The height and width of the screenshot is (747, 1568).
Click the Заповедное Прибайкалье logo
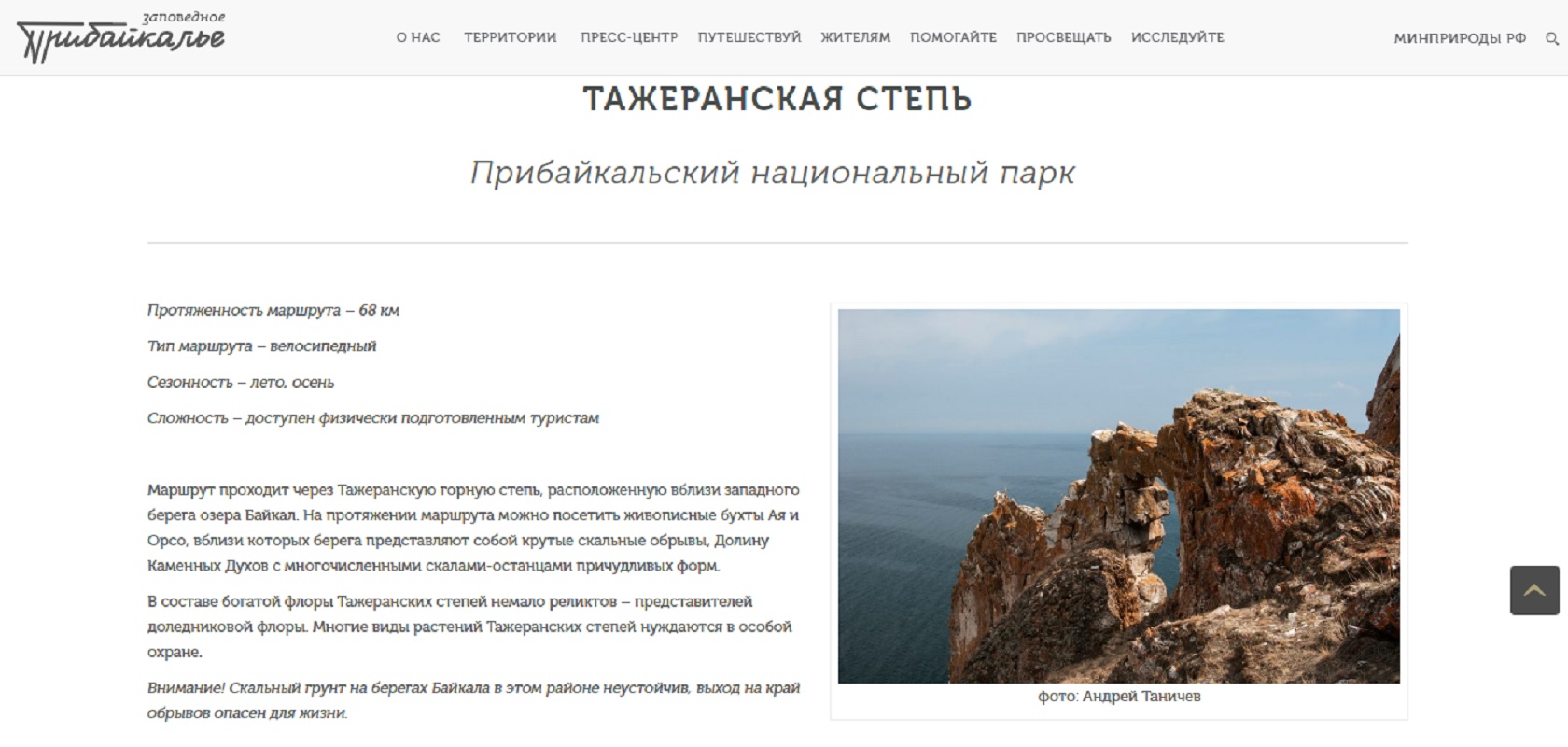click(120, 37)
